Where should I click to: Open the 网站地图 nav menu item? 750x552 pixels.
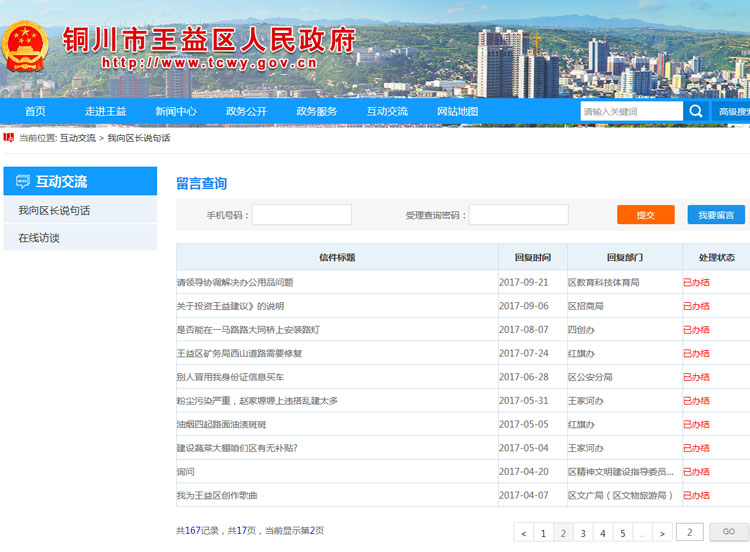point(457,112)
